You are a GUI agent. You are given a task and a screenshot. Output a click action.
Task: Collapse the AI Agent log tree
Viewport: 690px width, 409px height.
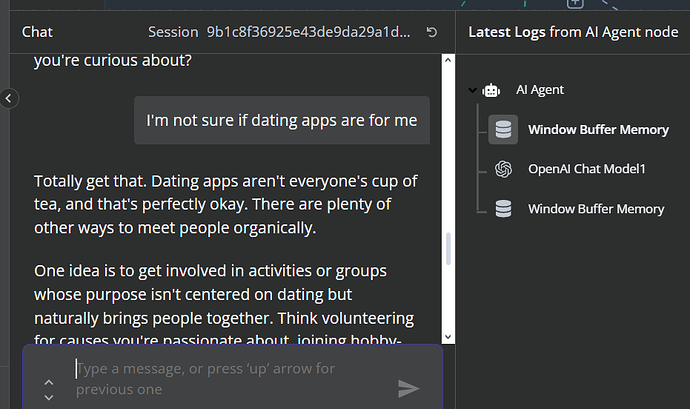(x=471, y=90)
